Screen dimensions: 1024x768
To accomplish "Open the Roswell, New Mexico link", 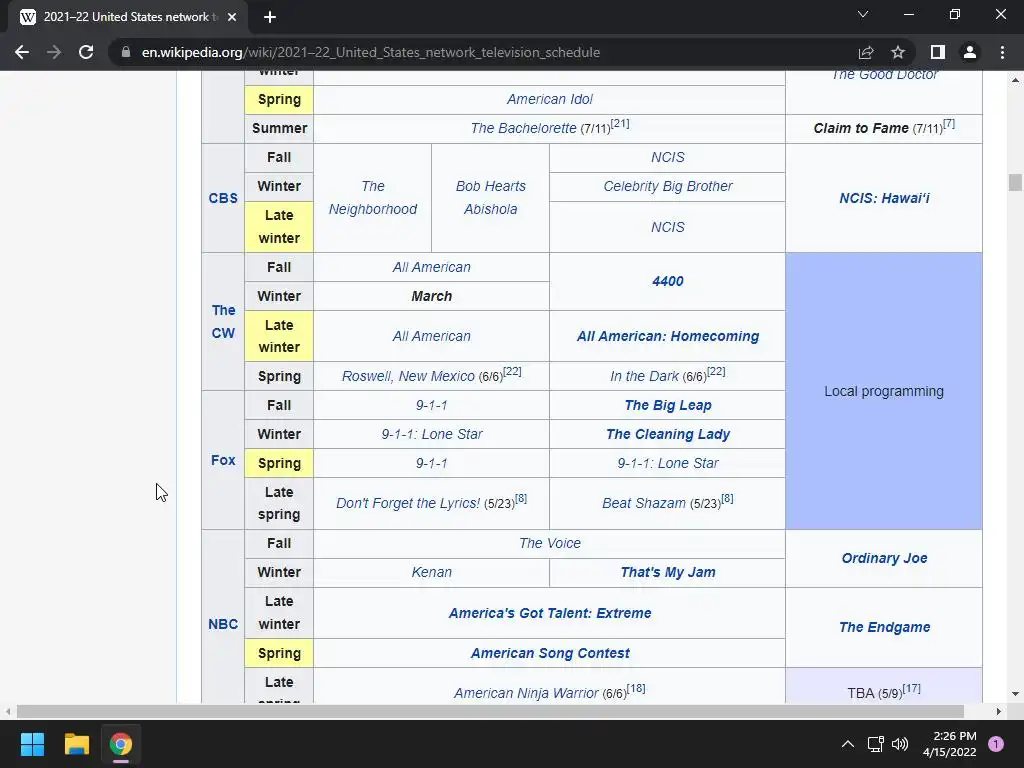I will (x=408, y=376).
